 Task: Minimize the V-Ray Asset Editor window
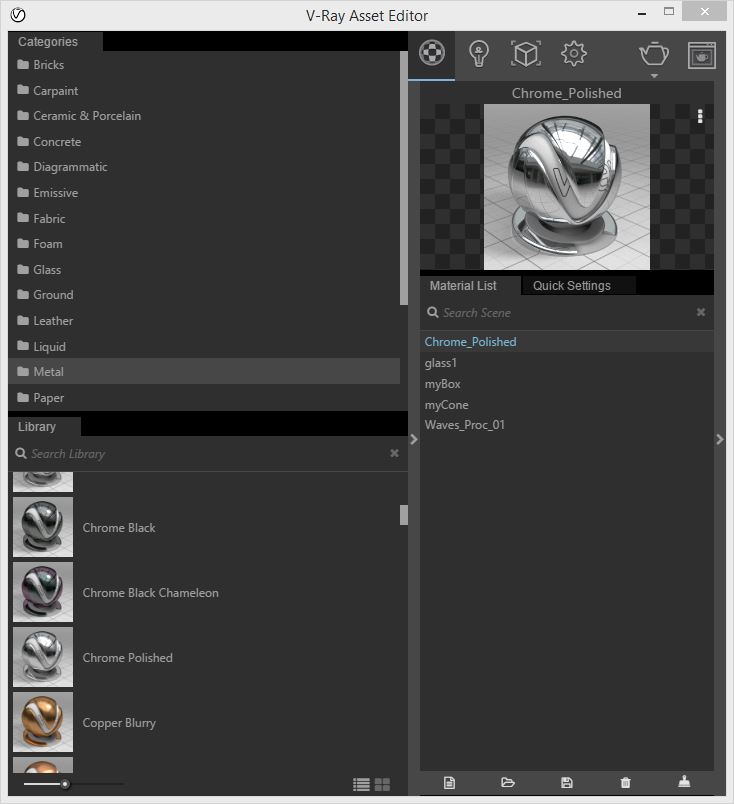coord(642,13)
